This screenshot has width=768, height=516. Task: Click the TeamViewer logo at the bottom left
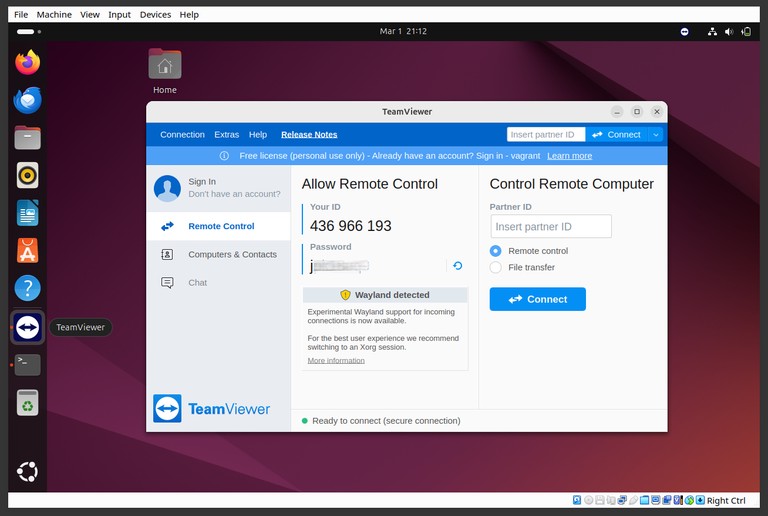point(212,409)
